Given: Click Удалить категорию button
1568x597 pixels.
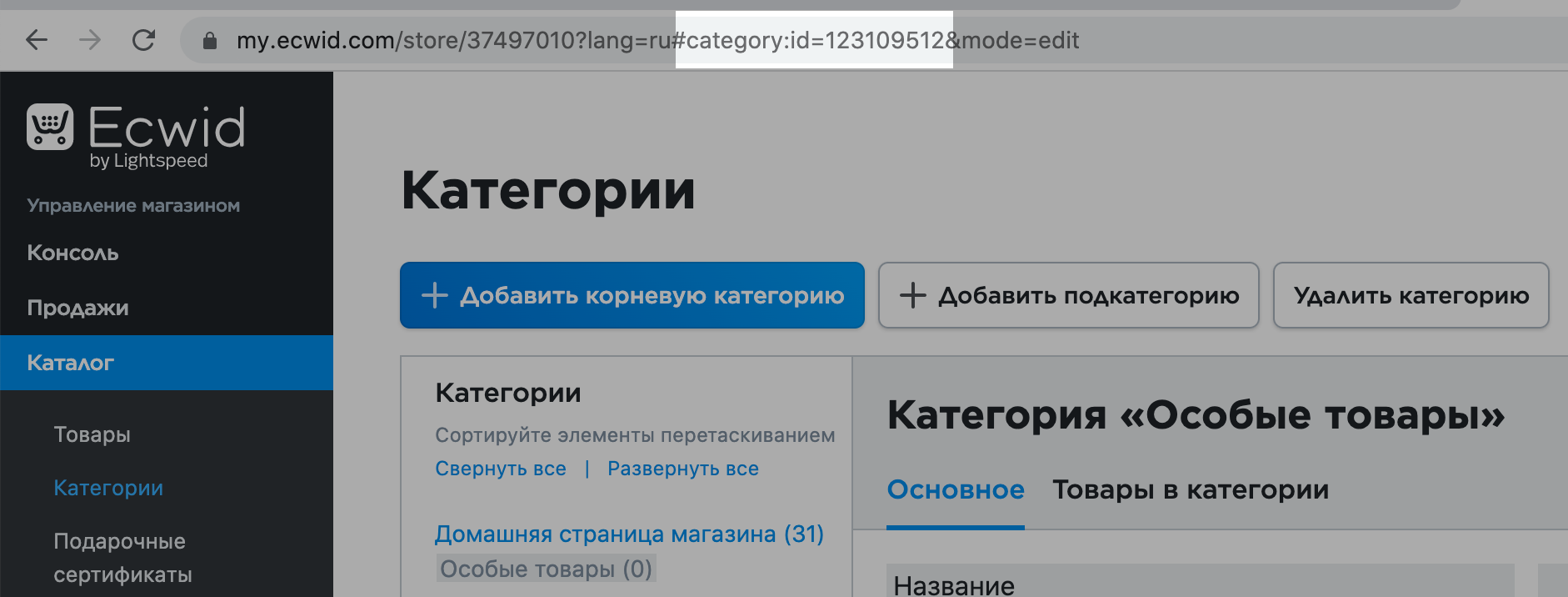Looking at the screenshot, I should point(1411,295).
